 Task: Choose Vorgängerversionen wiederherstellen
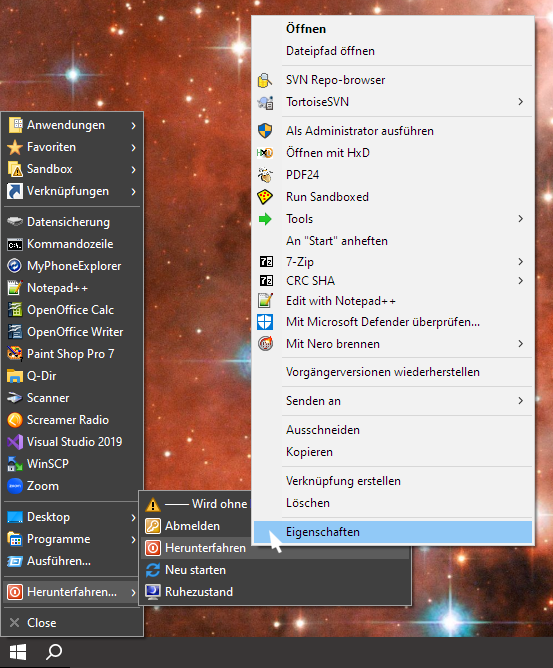393,372
